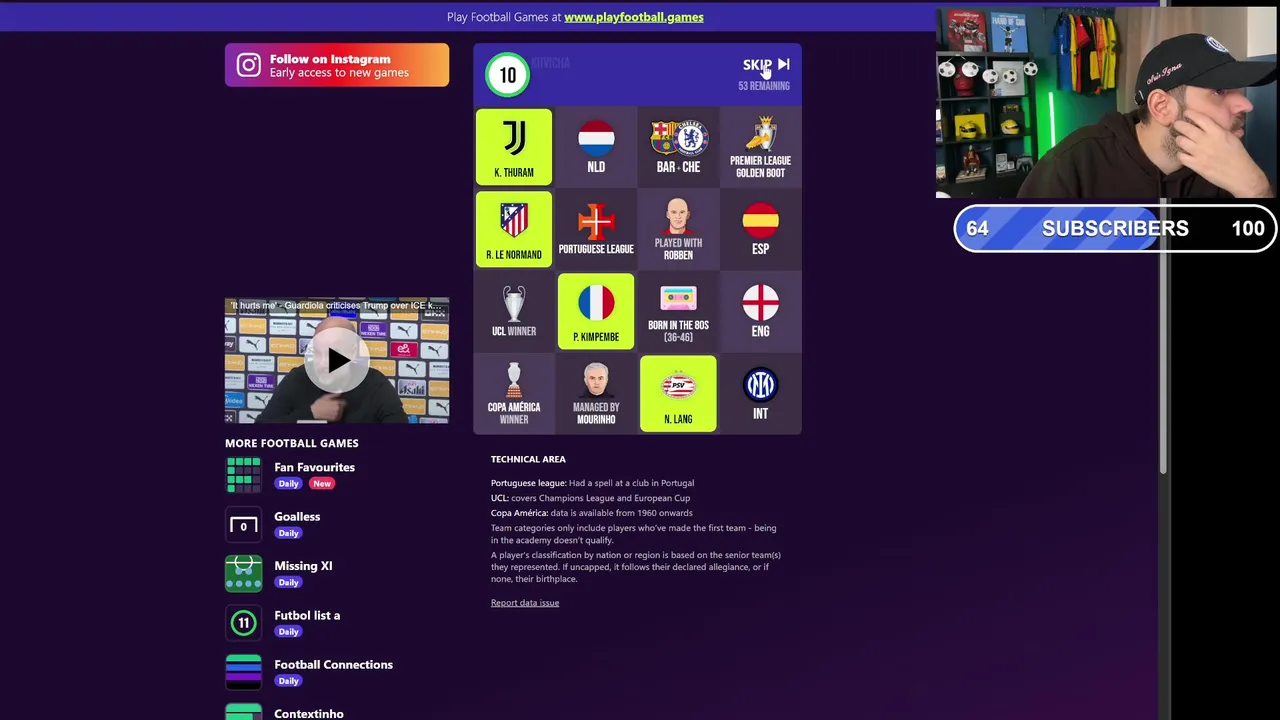Select the Inter INT crest cell
The height and width of the screenshot is (720, 1280).
pos(760,393)
